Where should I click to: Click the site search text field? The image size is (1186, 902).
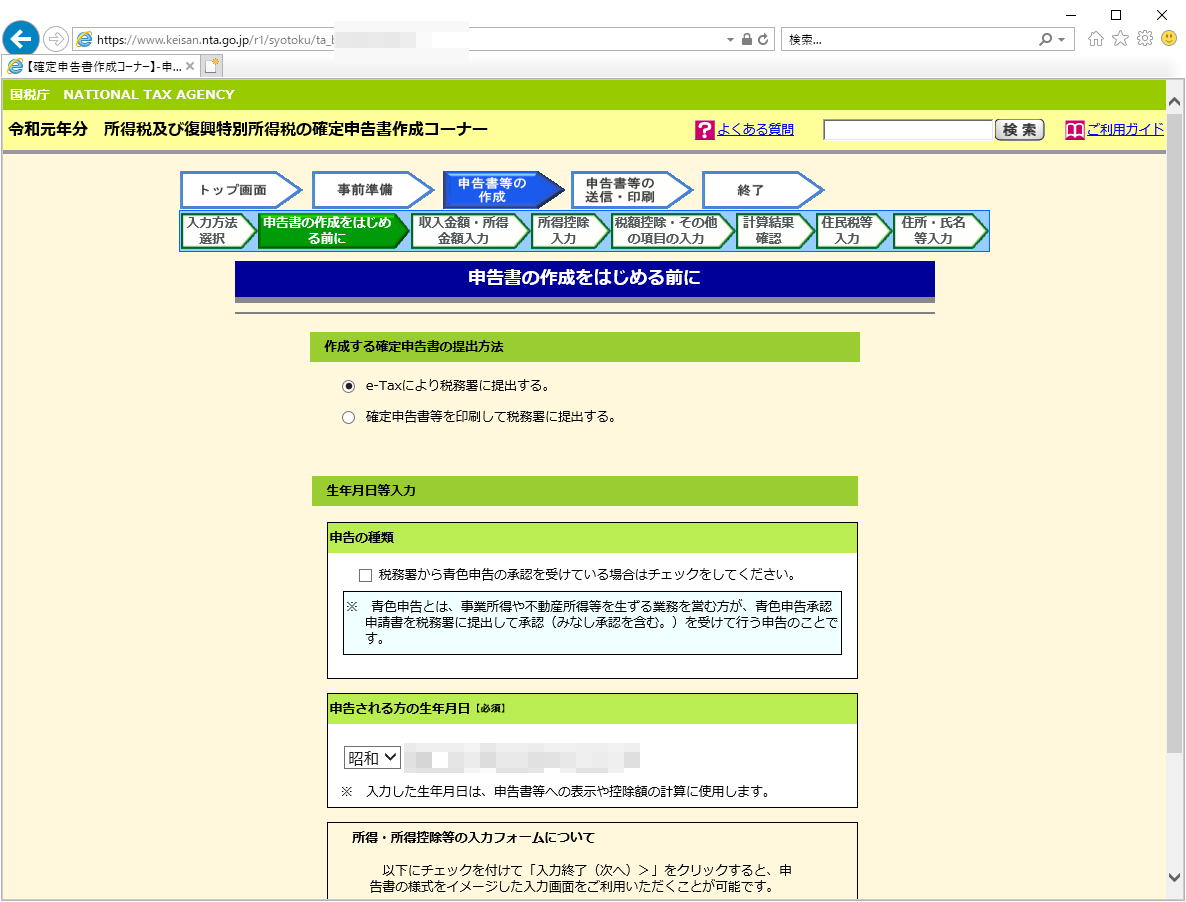pos(907,130)
